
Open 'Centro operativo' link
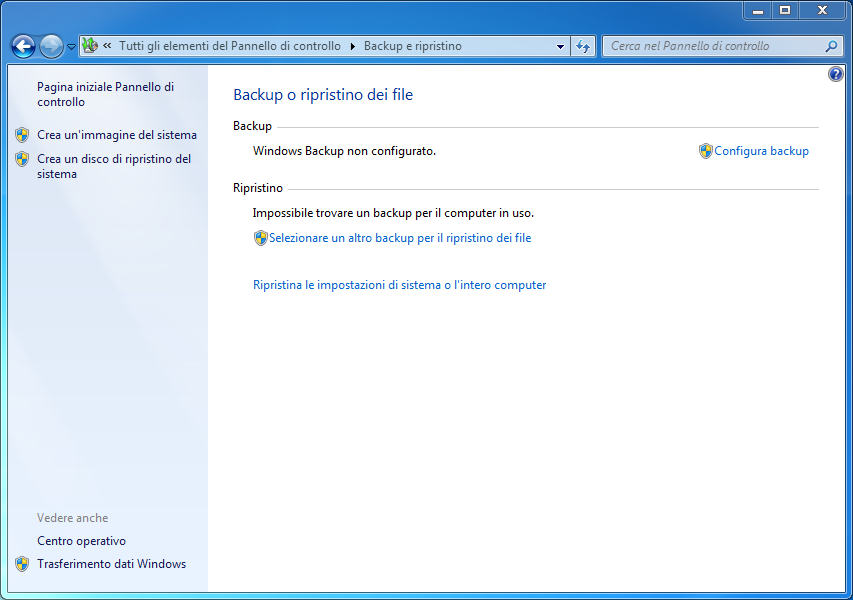82,541
